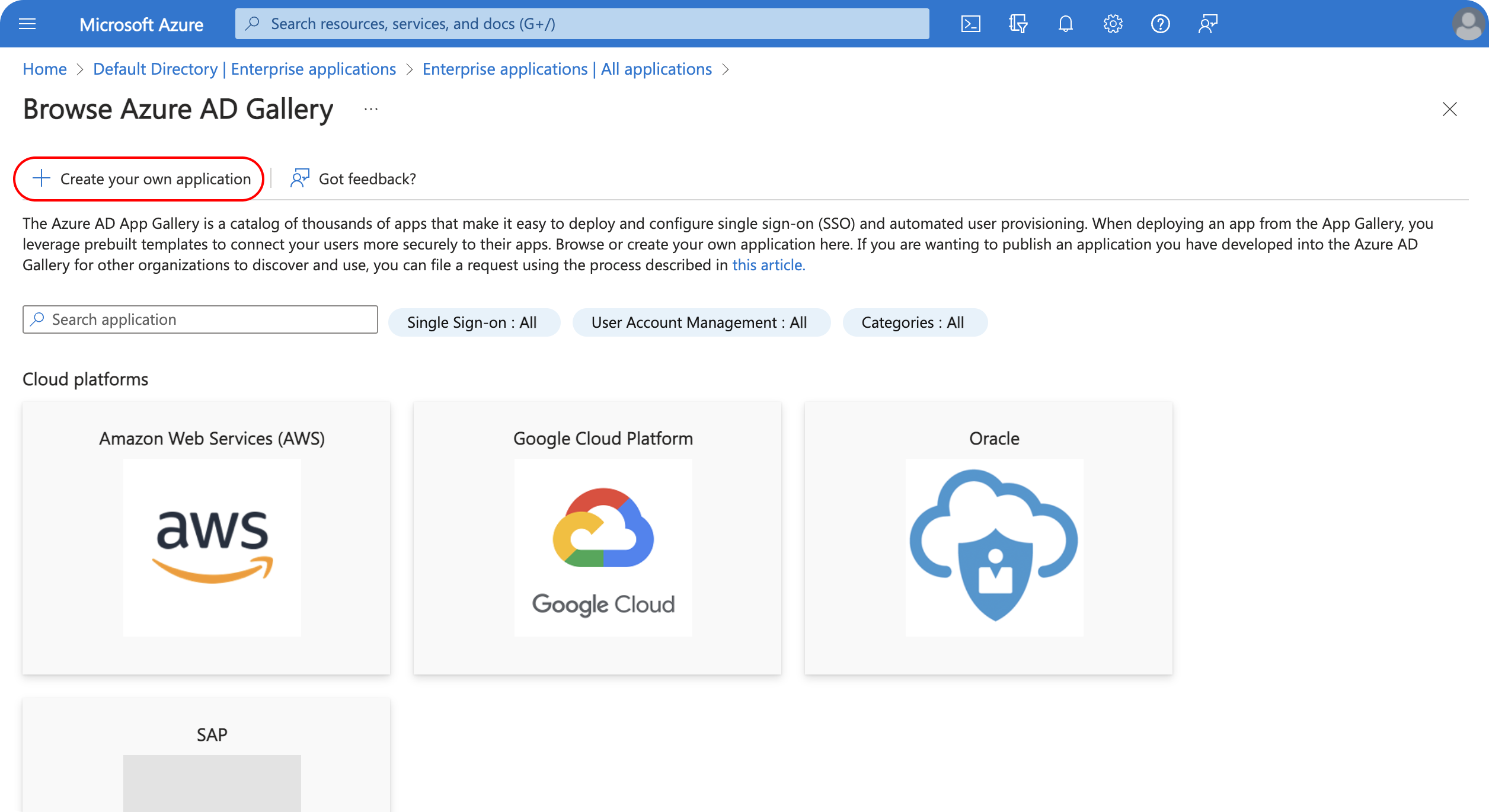Open the notifications bell
This screenshot has width=1489, height=812.
coord(1065,24)
